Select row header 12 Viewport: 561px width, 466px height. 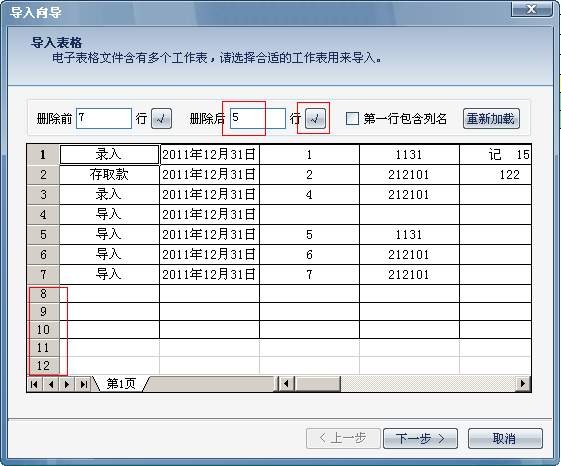pos(43,365)
